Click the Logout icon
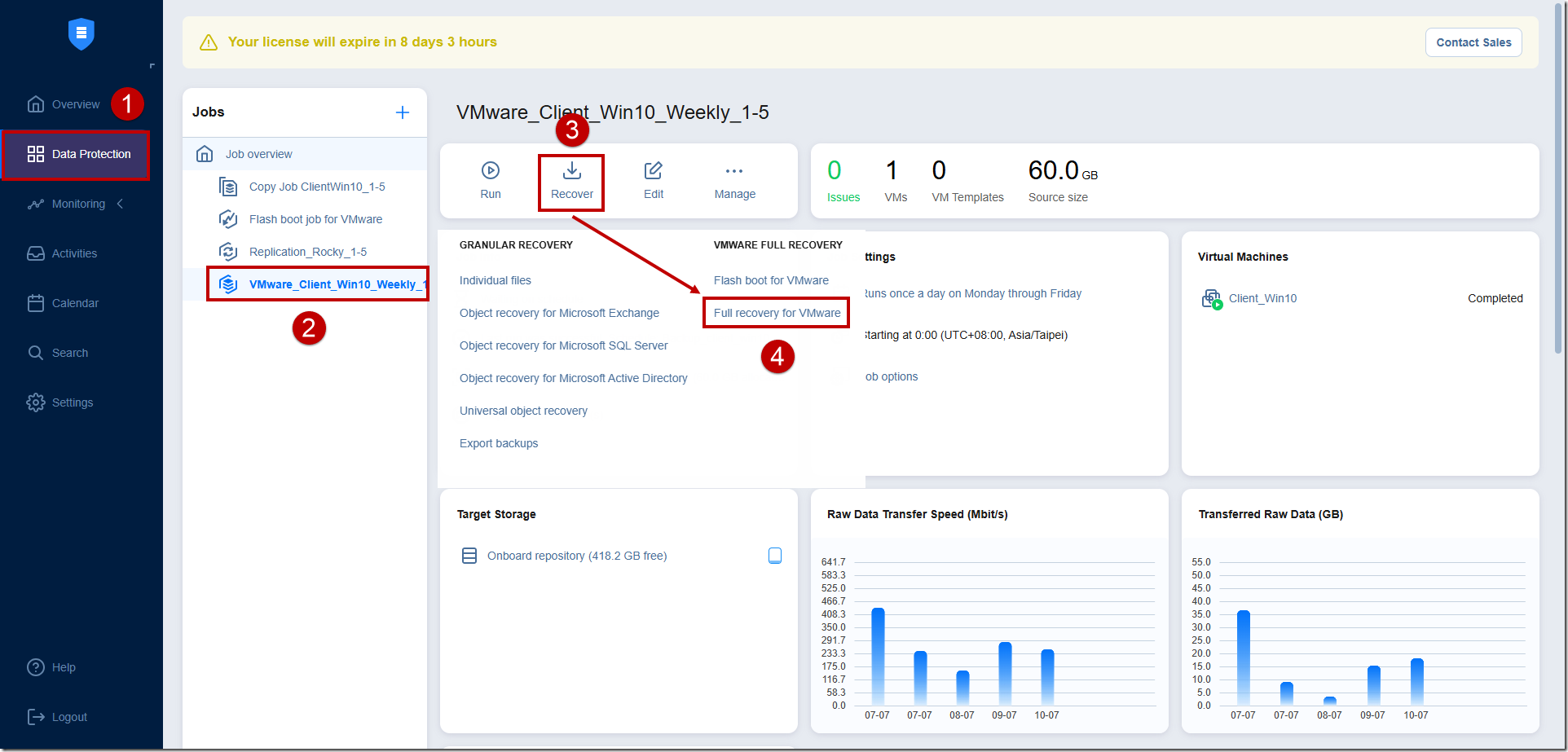 (x=36, y=717)
